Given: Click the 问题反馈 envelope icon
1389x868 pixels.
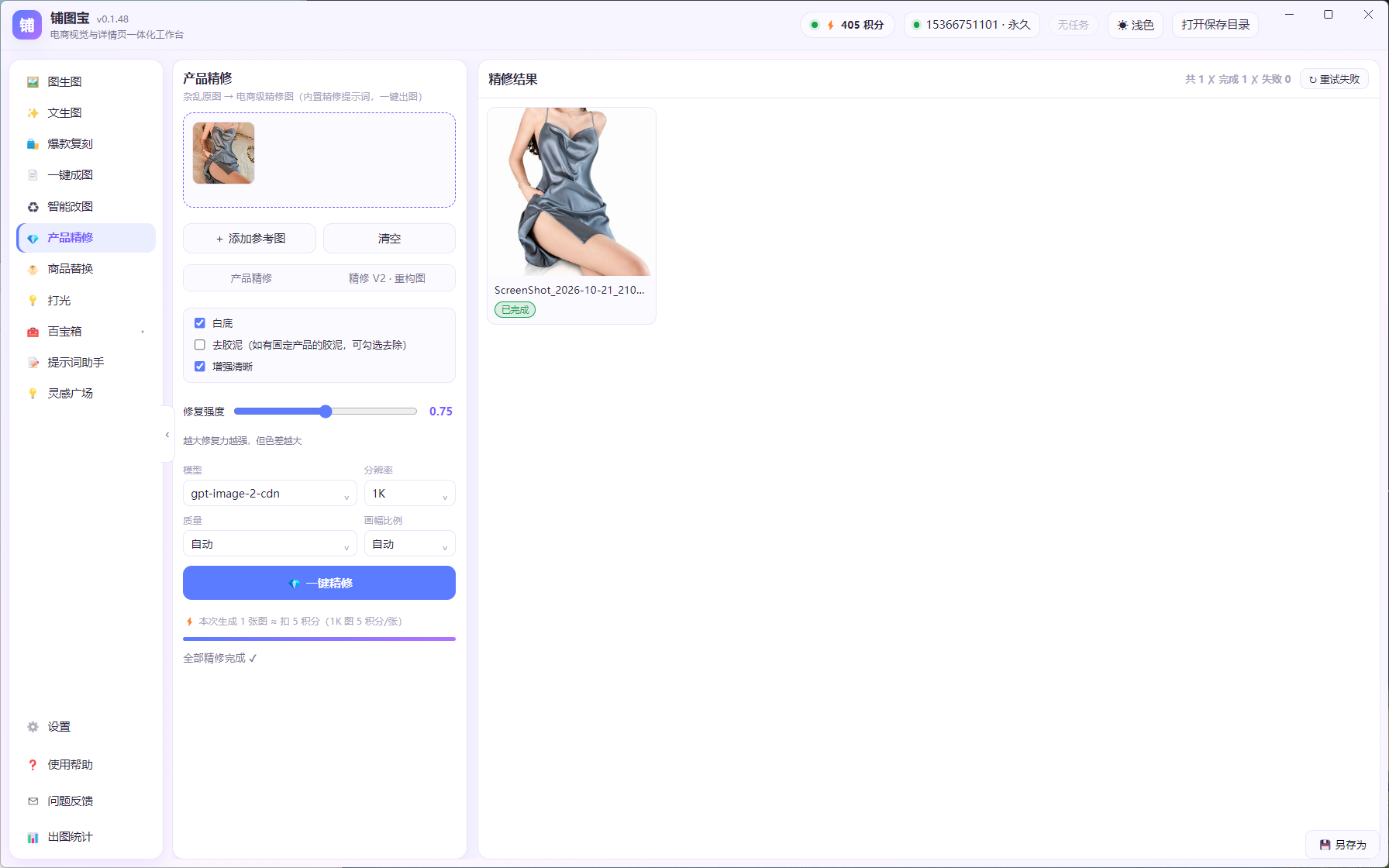Looking at the screenshot, I should point(33,801).
